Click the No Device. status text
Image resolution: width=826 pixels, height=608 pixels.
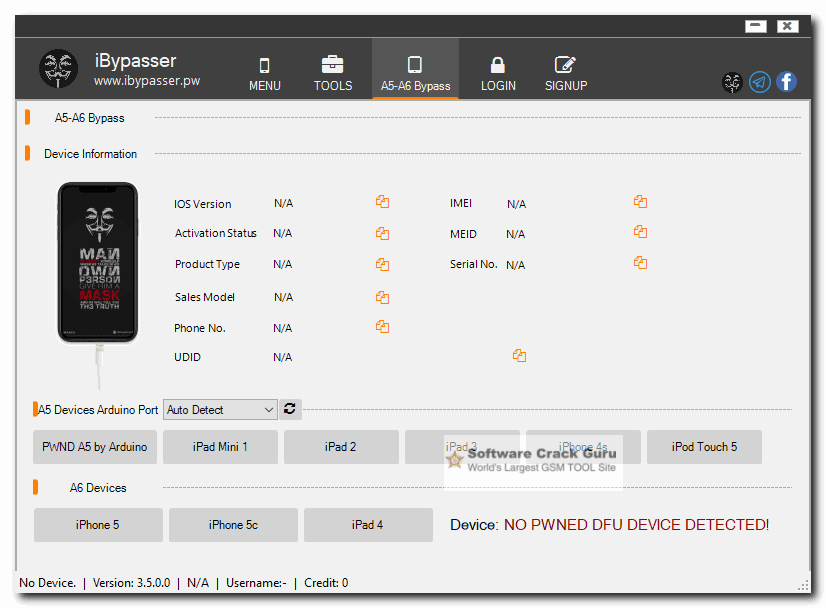47,583
